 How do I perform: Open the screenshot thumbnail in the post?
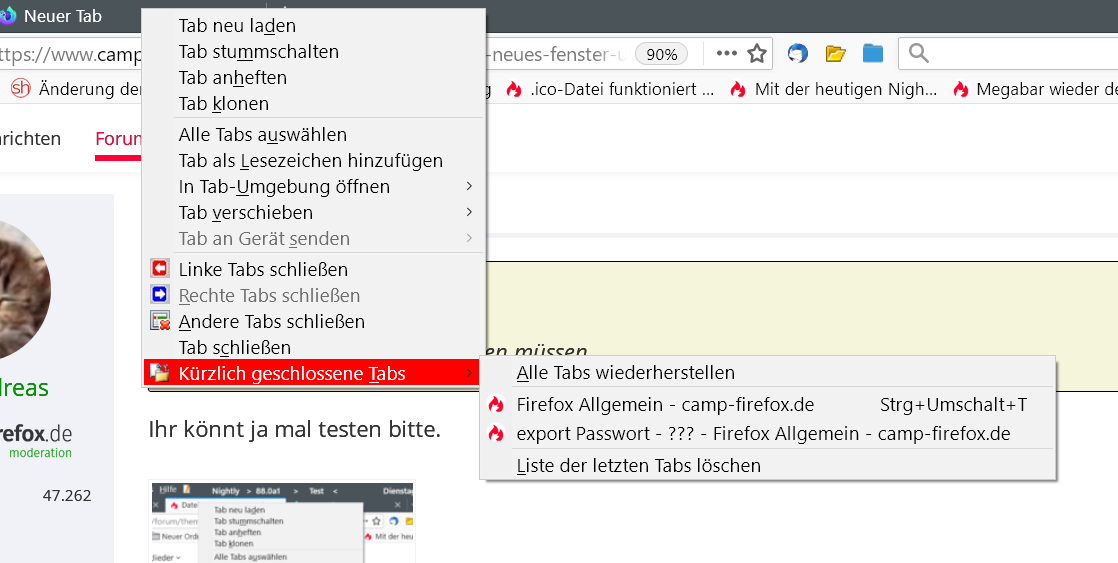281,522
